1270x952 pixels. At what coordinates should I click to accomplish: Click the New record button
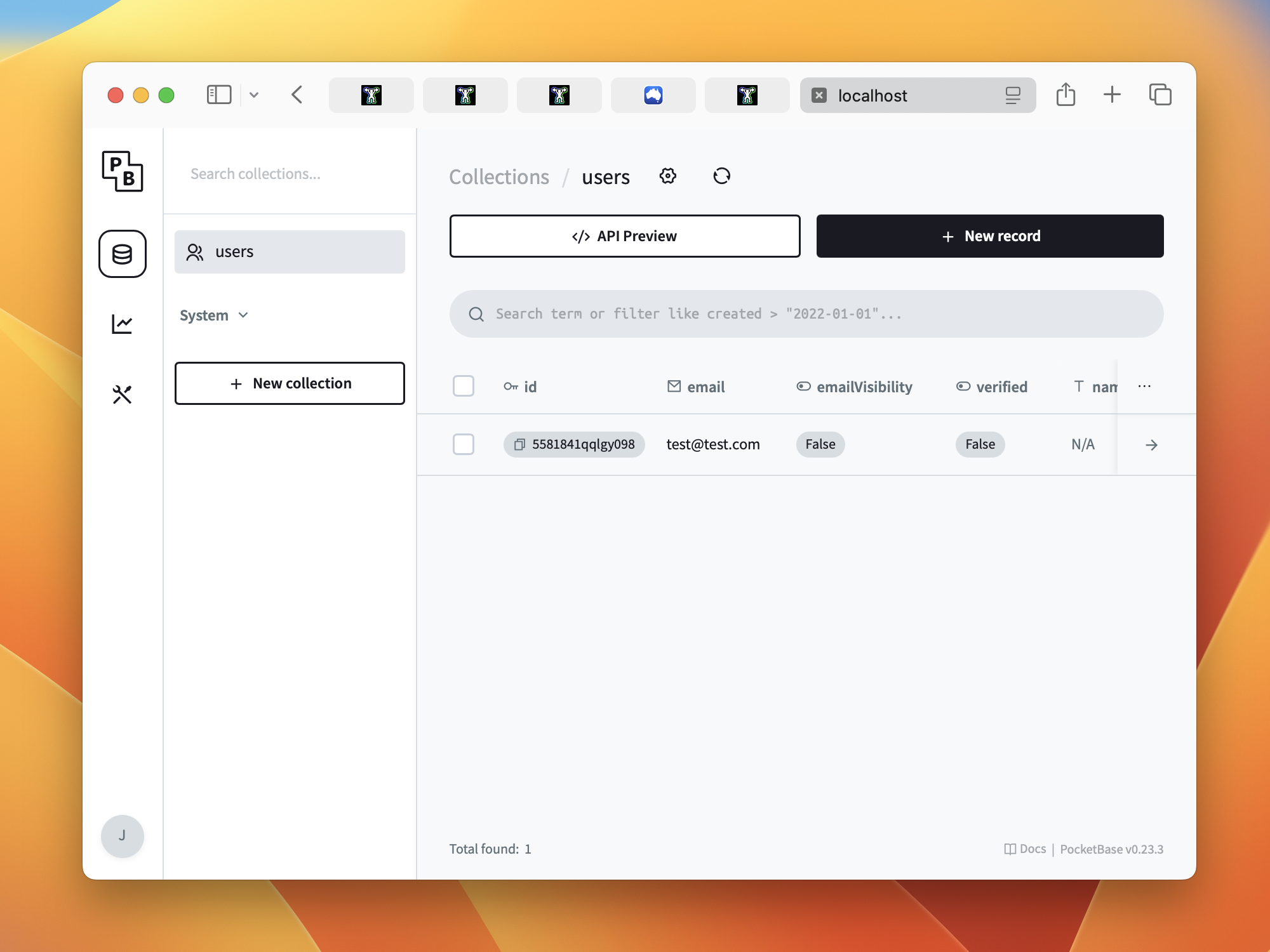coord(990,236)
